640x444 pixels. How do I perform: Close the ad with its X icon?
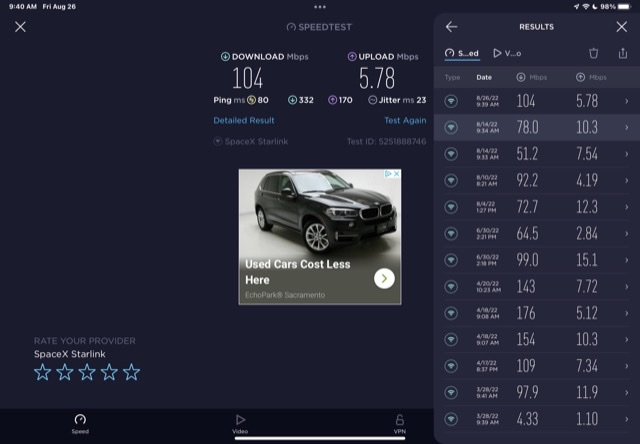pos(395,174)
